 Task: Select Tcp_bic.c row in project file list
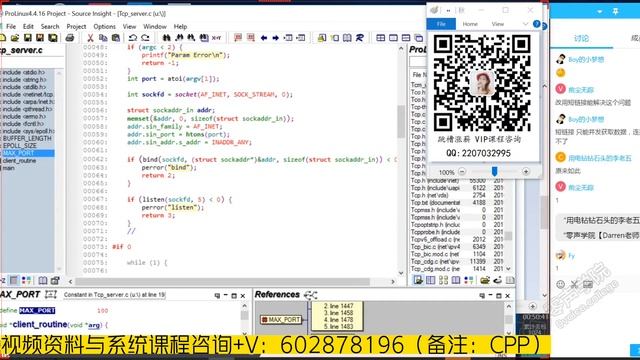point(458,247)
